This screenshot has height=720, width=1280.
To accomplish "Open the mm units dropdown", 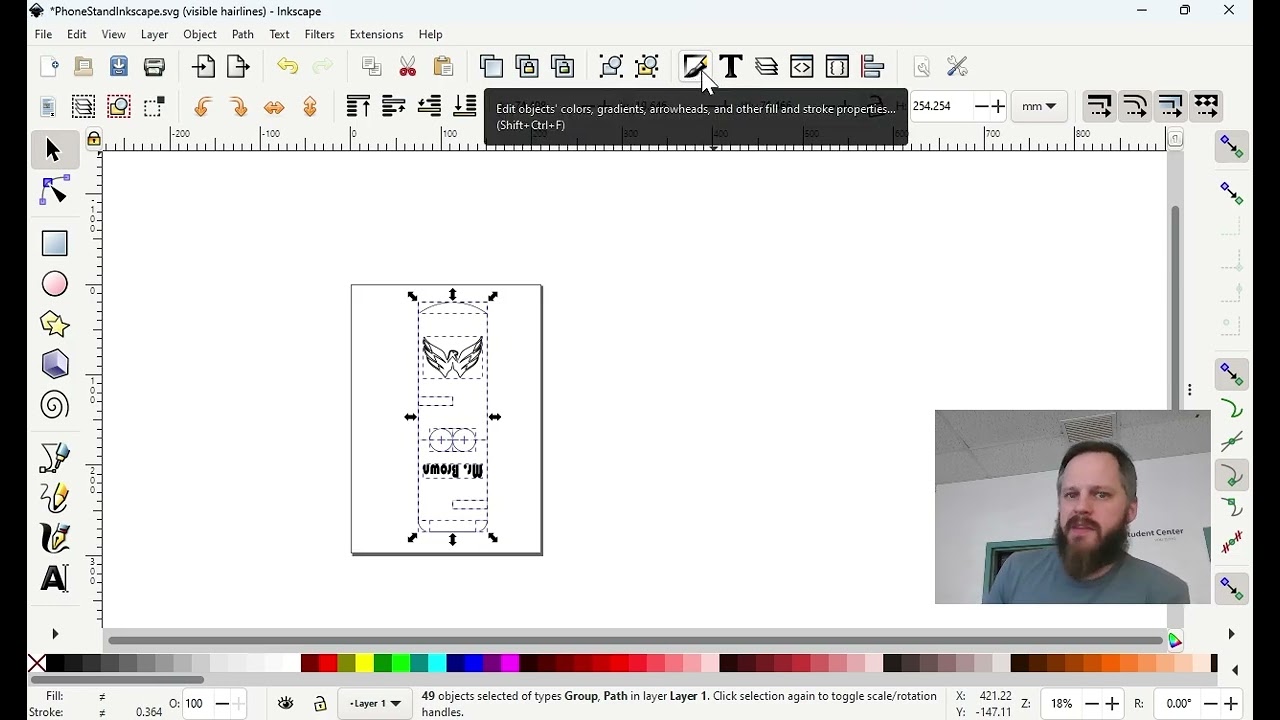I will pyautogui.click(x=1039, y=106).
